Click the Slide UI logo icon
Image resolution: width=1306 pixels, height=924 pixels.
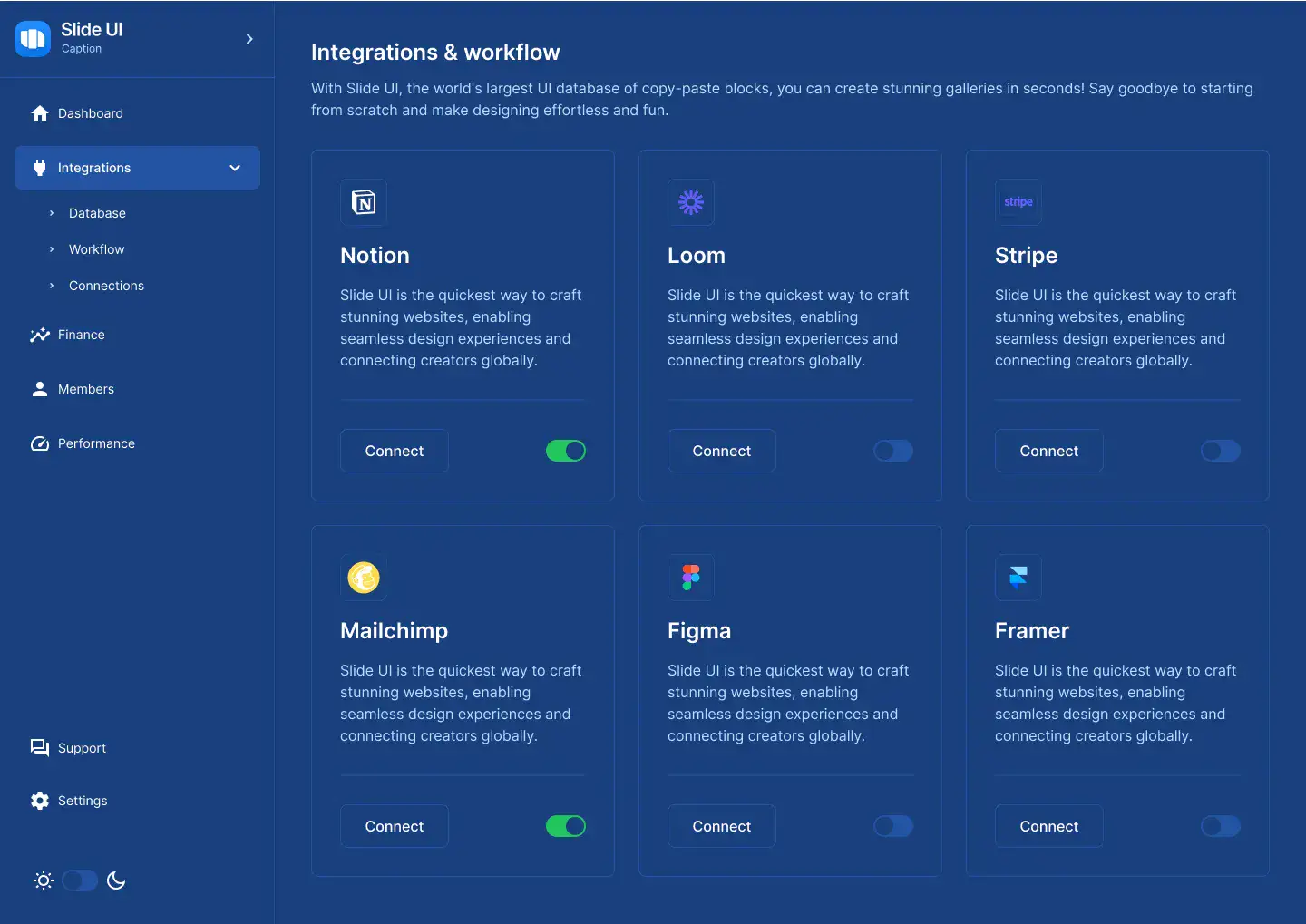click(33, 38)
